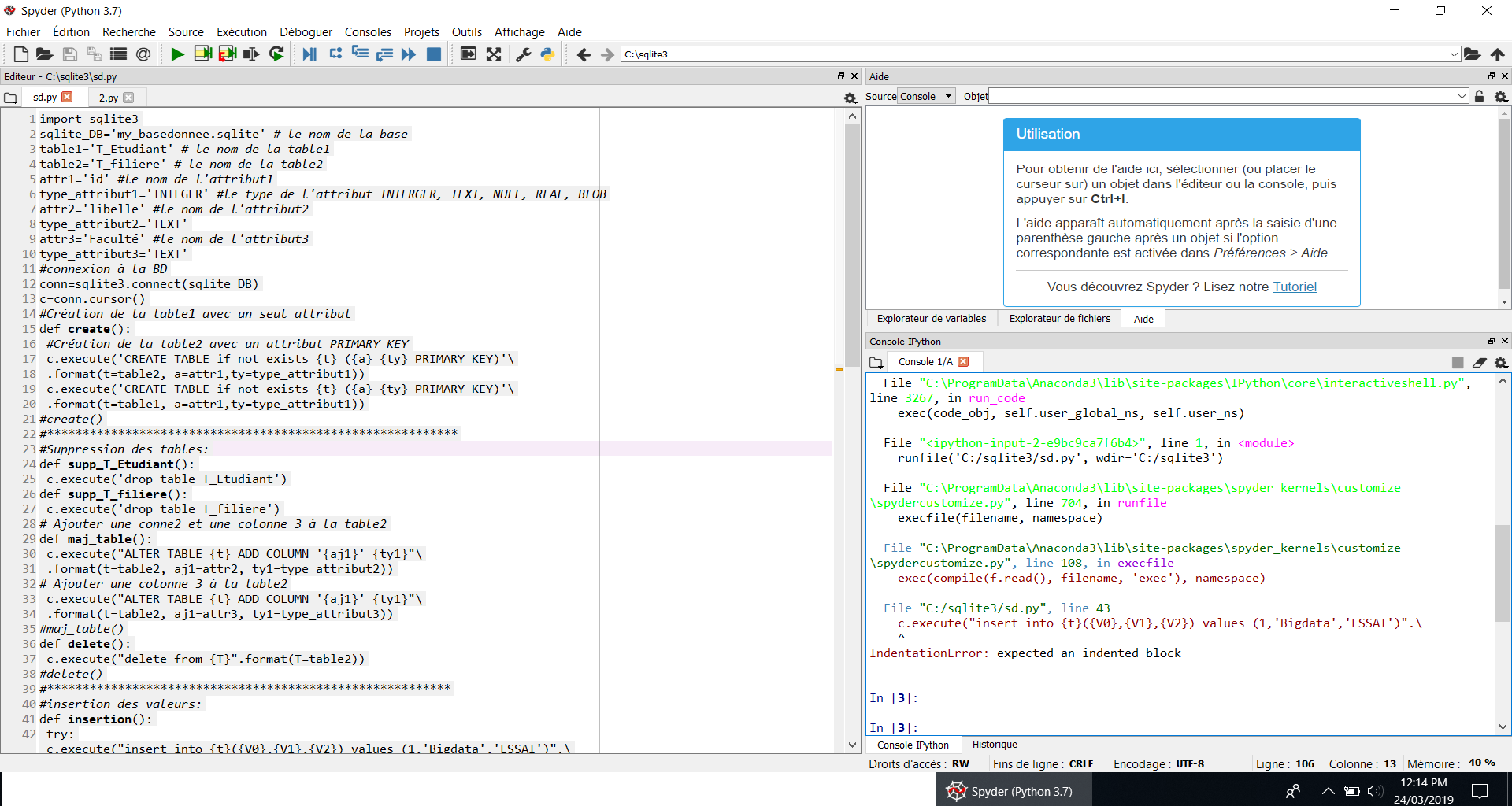
Task: Expand the Objet combo box dropdown
Action: coord(1462,96)
